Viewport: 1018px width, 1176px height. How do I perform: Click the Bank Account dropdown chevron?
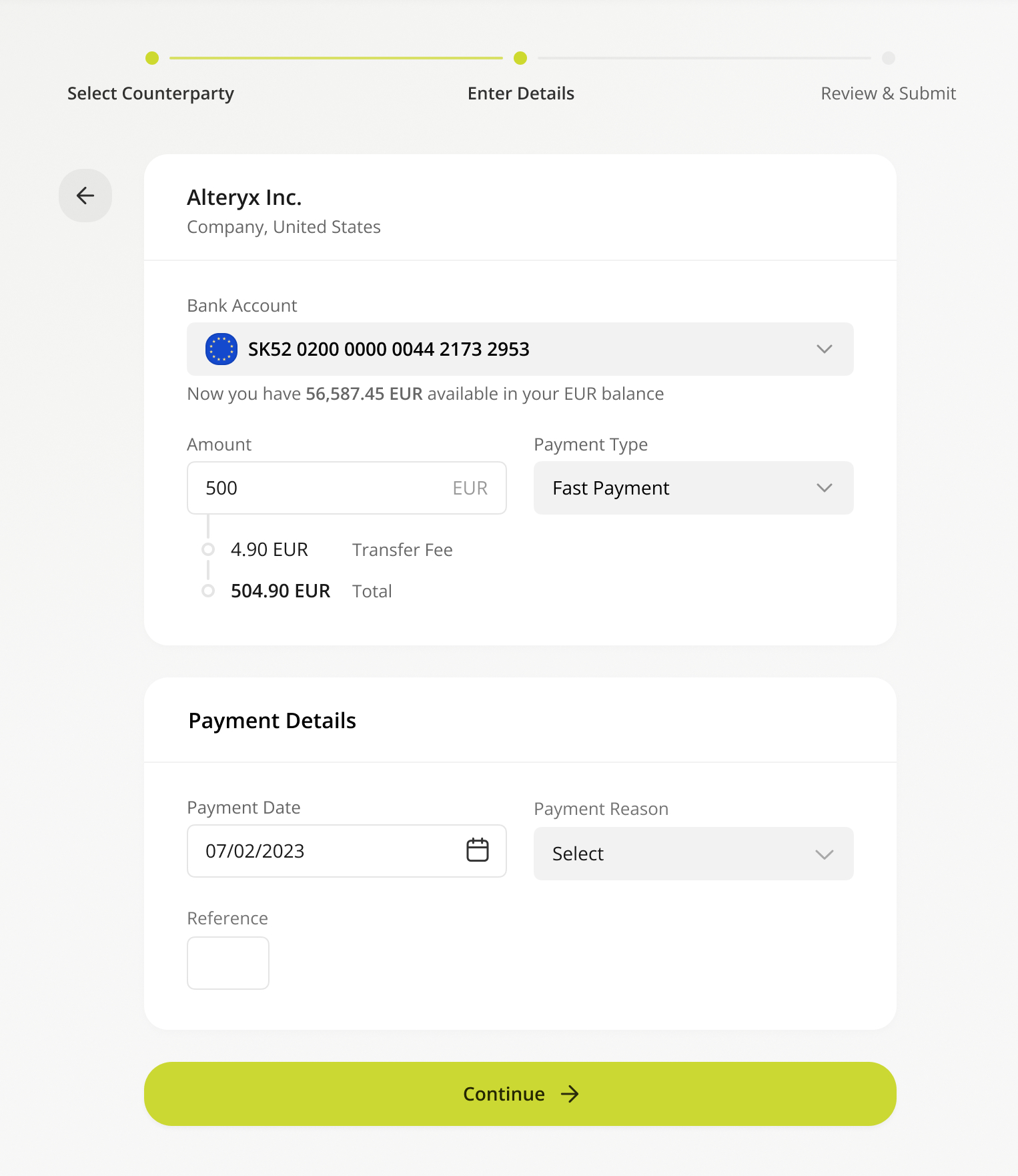[825, 349]
